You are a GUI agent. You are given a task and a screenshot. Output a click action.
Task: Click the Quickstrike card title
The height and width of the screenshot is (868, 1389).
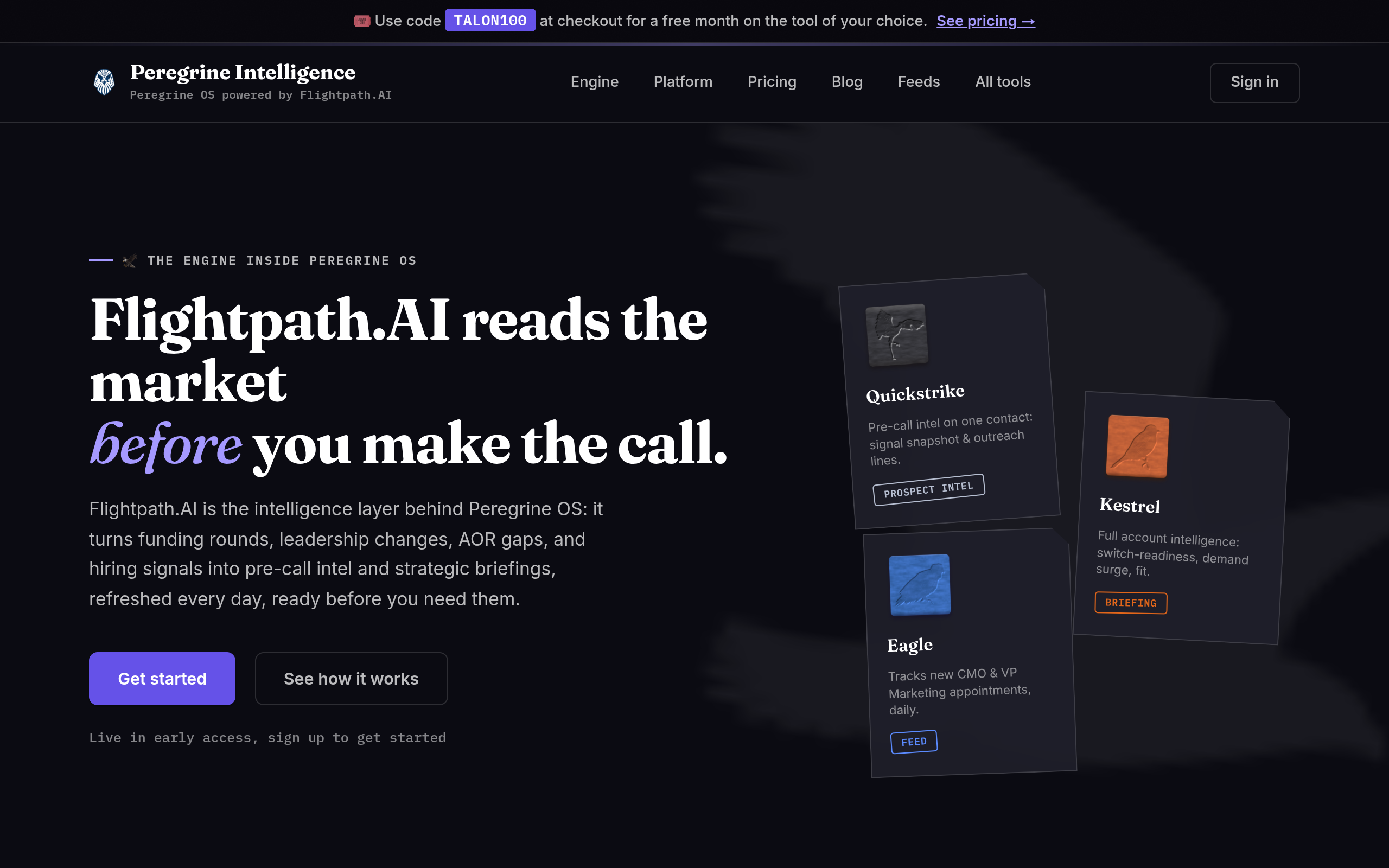pos(915,394)
